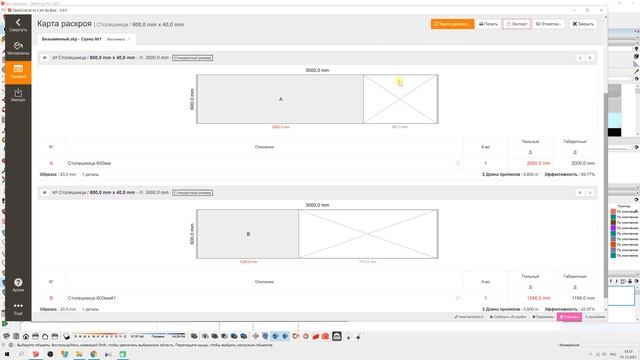Close the cutting diagram view with the X button
640x360 pixels.
coord(583,24)
